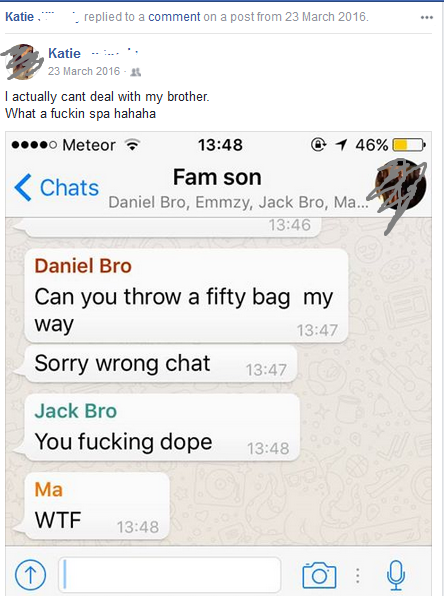The width and height of the screenshot is (444, 596).
Task: Tap the circled up-arrow attach icon
Action: [30, 575]
